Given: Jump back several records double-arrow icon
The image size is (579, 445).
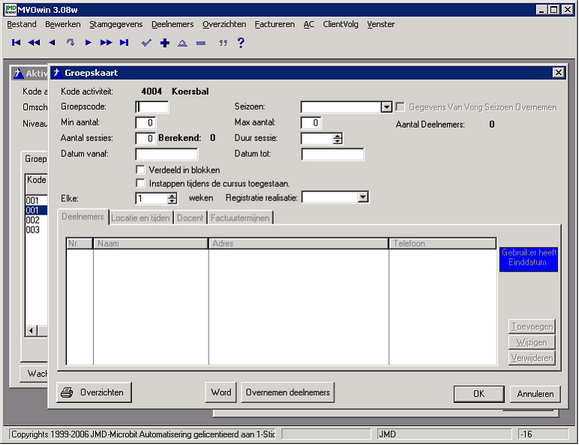Looking at the screenshot, I should coord(34,43).
